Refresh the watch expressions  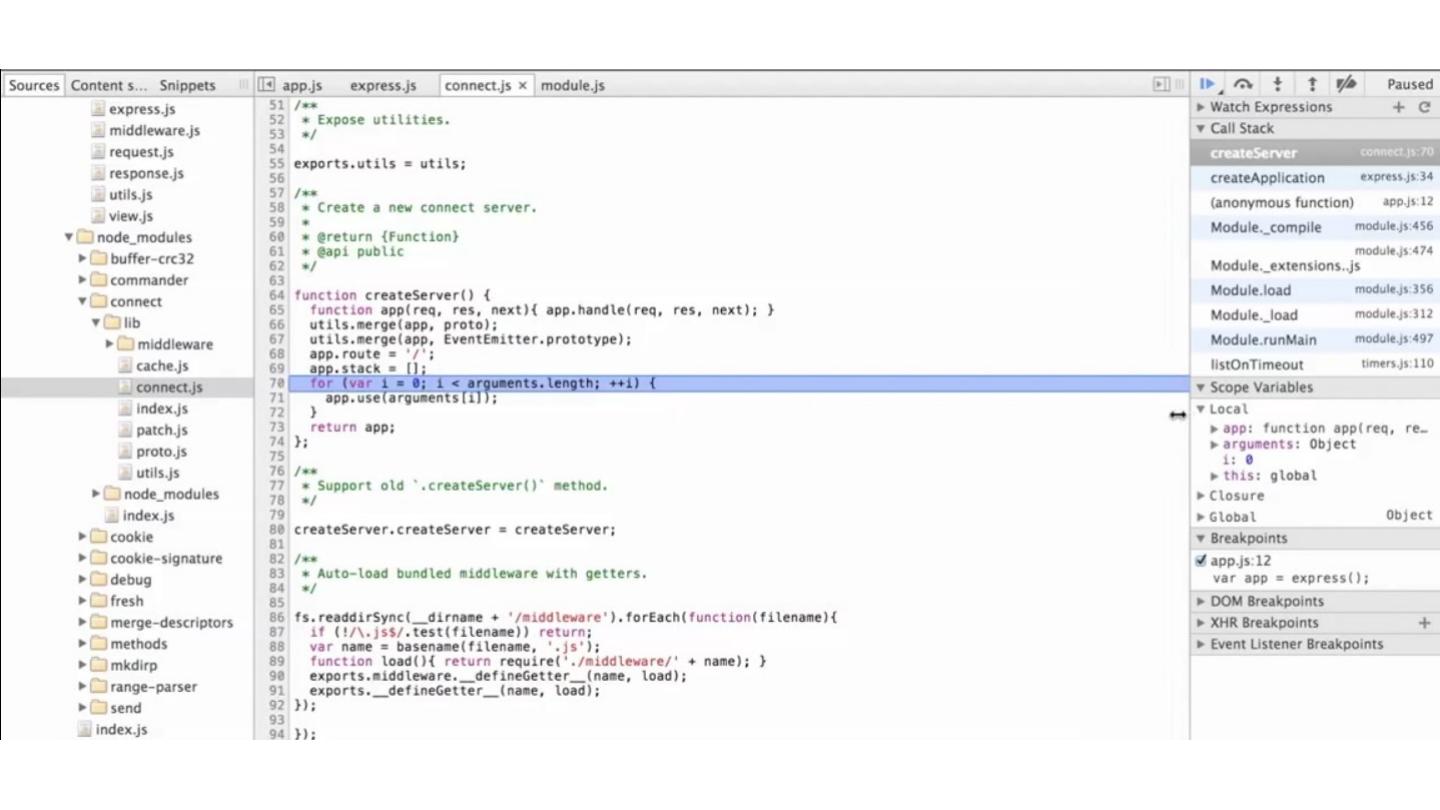pos(1424,107)
